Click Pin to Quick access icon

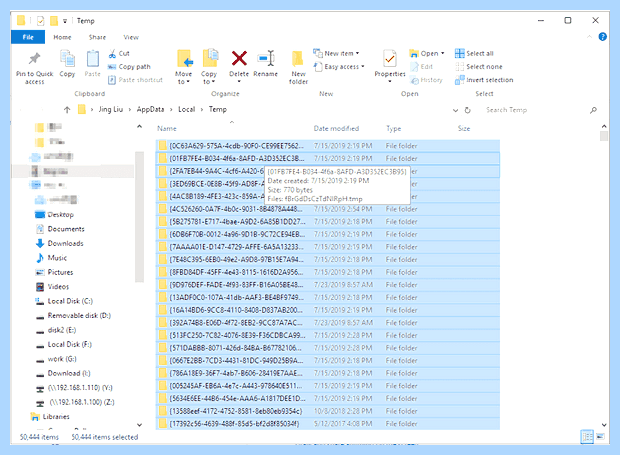pyautogui.click(x=34, y=59)
